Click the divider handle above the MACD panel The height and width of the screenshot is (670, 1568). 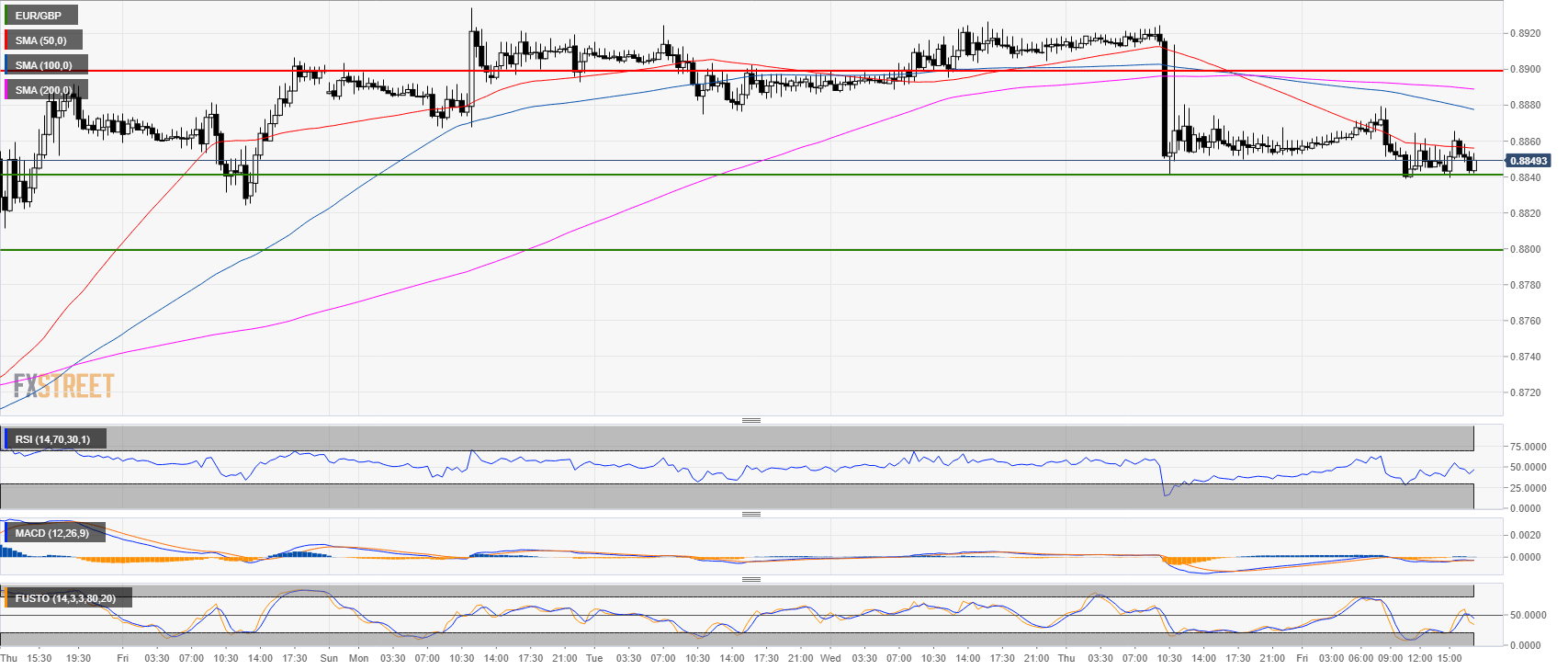750,514
